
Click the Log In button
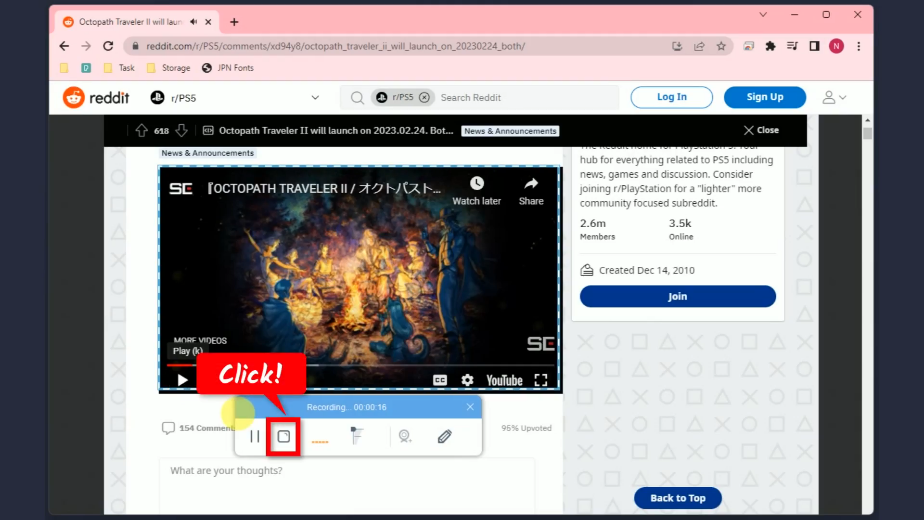click(x=671, y=97)
